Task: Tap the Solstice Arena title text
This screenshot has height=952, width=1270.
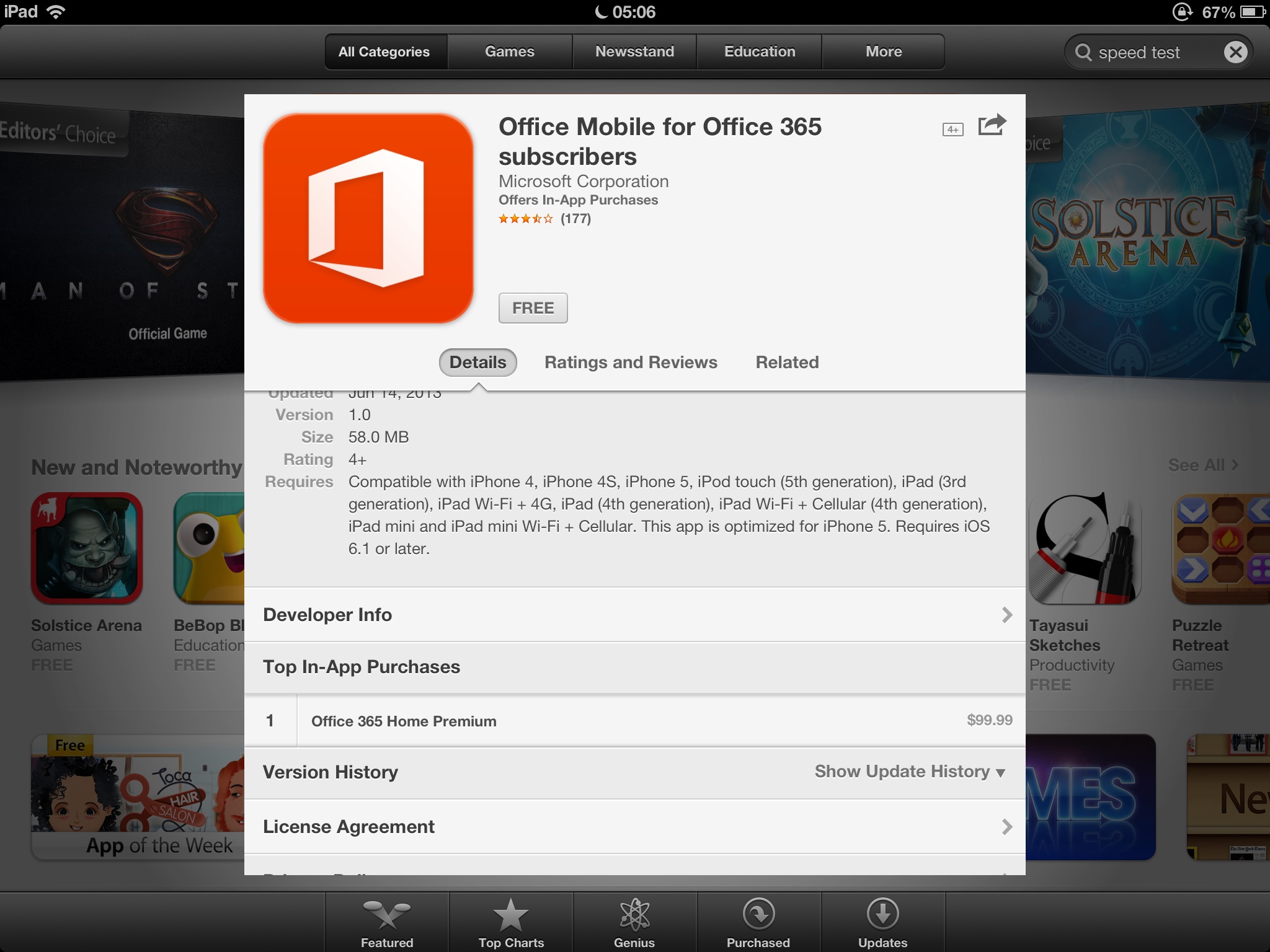Action: (86, 625)
